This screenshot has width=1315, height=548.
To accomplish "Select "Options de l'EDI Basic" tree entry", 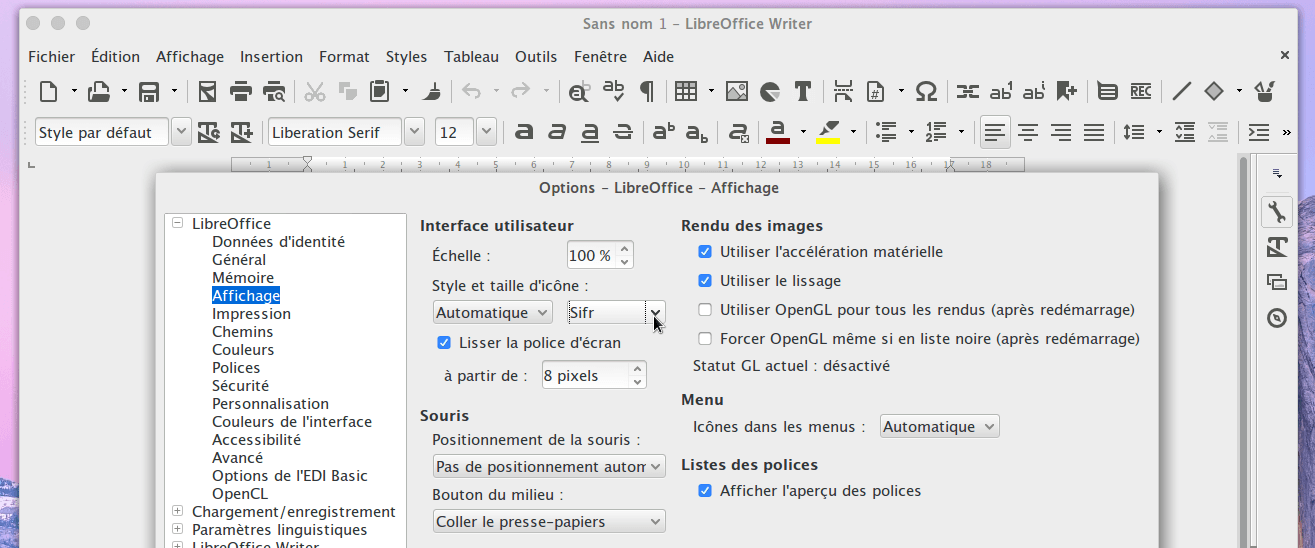I will (x=290, y=476).
